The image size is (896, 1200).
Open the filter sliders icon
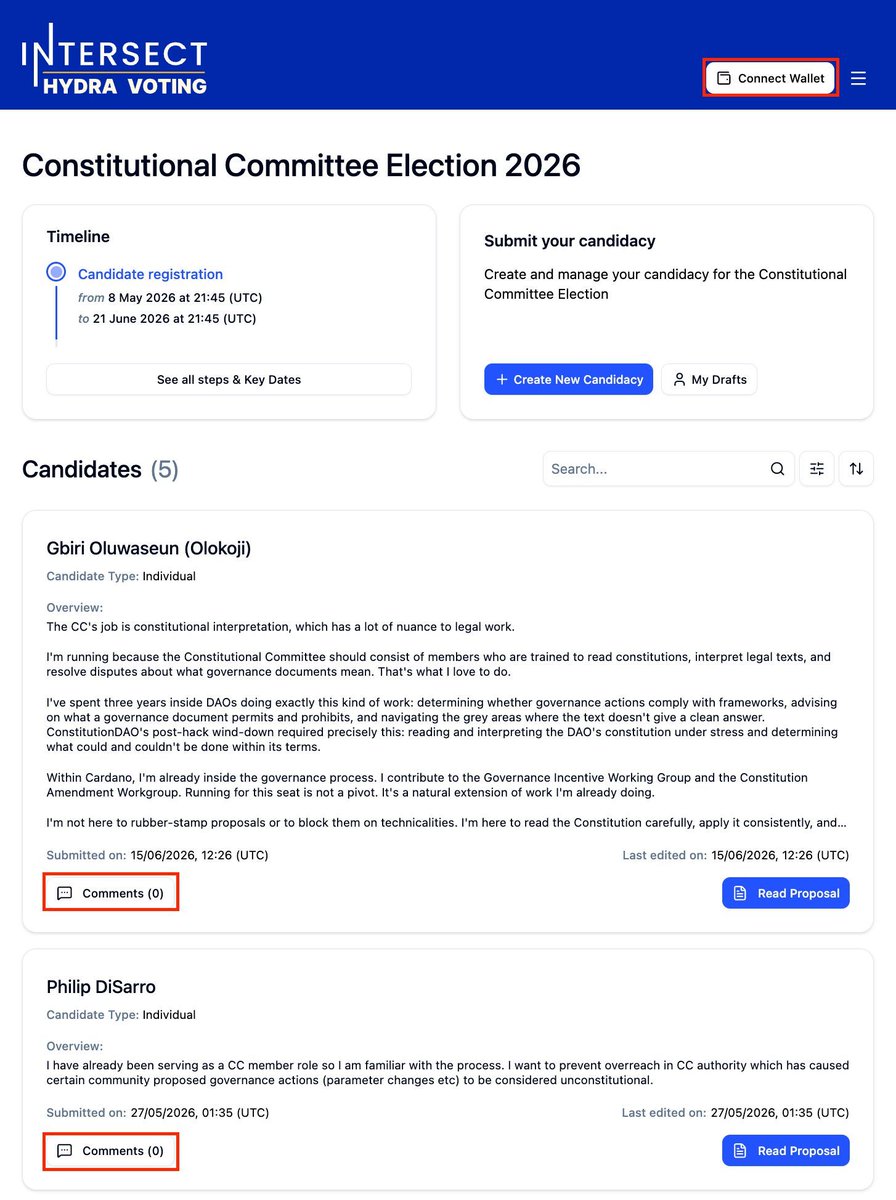[x=817, y=469]
